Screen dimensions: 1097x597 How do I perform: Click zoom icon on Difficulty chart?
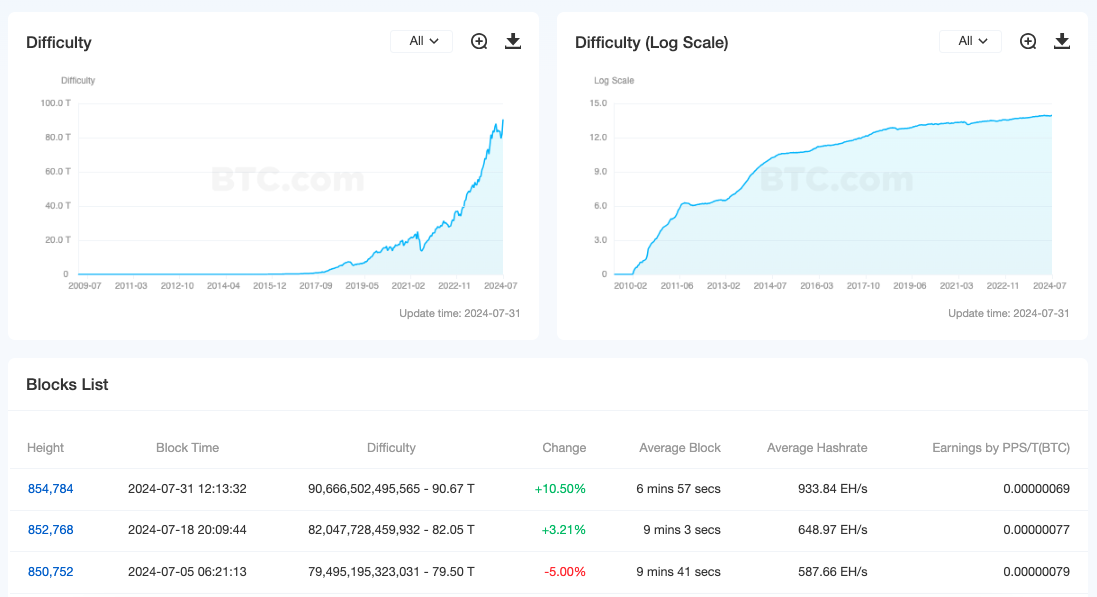tap(479, 41)
